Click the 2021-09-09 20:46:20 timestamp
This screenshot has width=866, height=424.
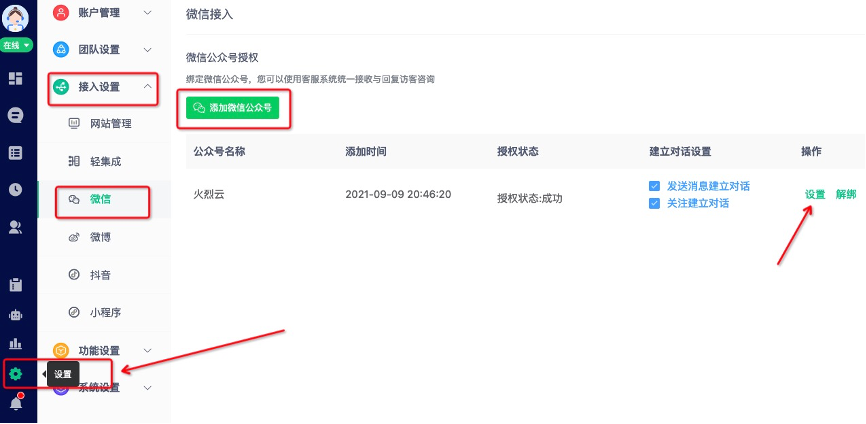398,194
